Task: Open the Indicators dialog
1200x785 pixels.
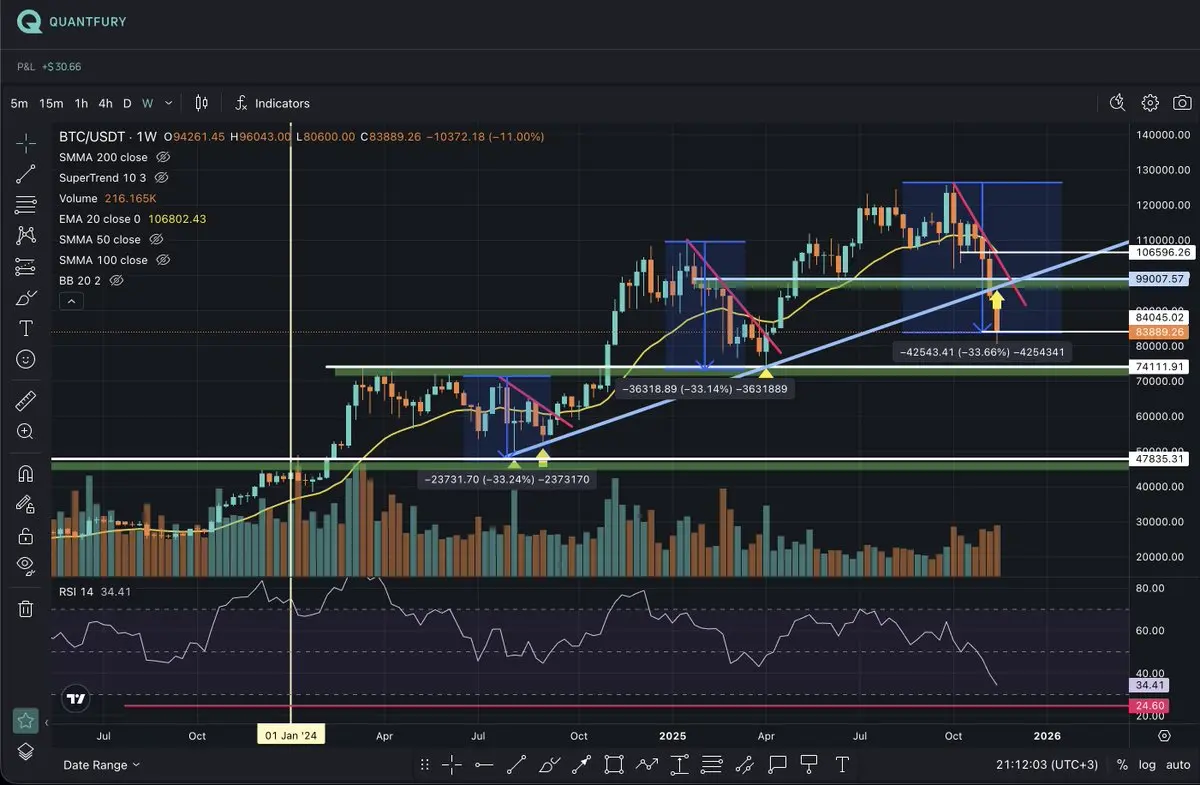Action: (272, 103)
